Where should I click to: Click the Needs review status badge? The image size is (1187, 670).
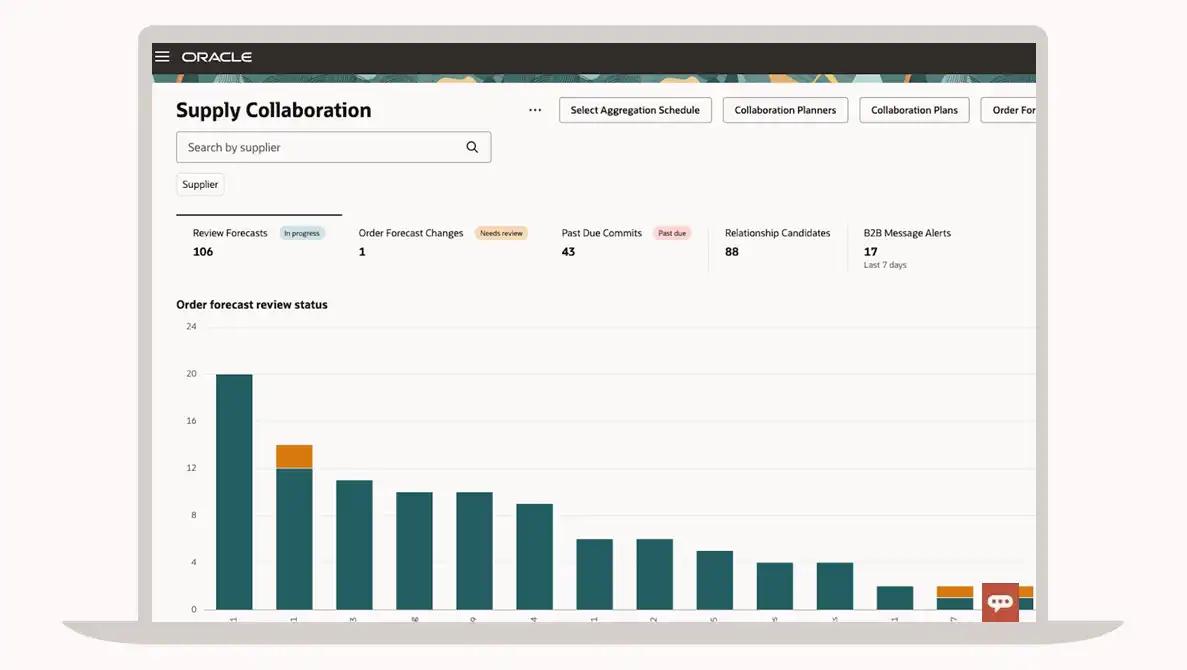[x=501, y=233]
